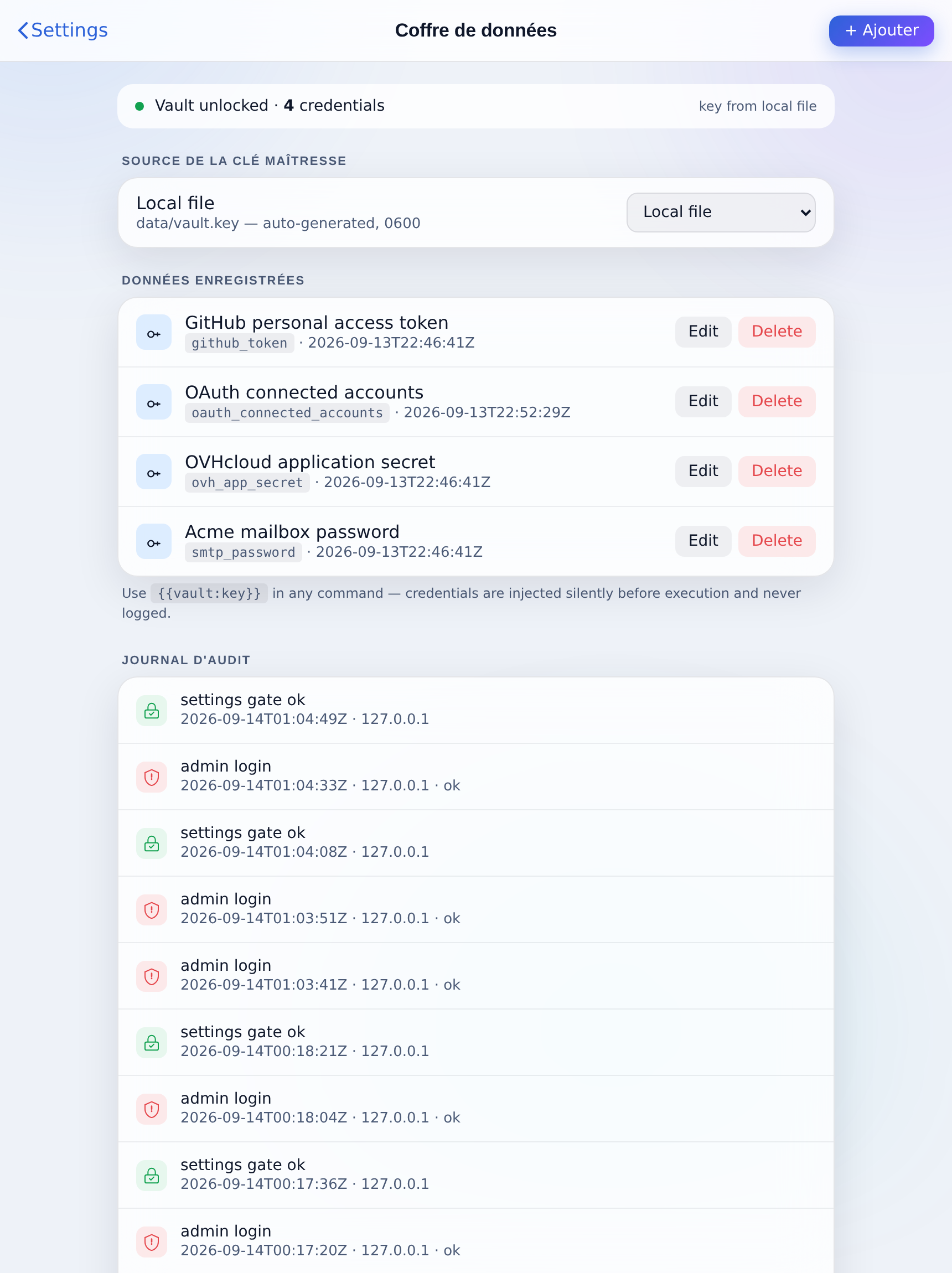
Task: Click the key icon beside OAuth connected accounts
Action: (x=154, y=402)
